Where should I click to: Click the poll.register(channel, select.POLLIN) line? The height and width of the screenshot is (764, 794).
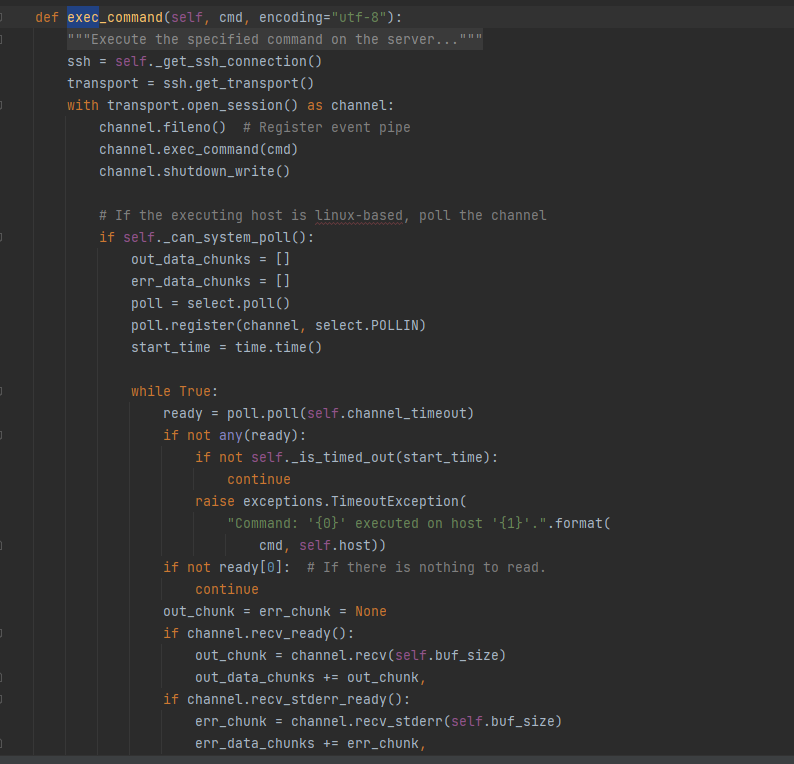tap(279, 326)
